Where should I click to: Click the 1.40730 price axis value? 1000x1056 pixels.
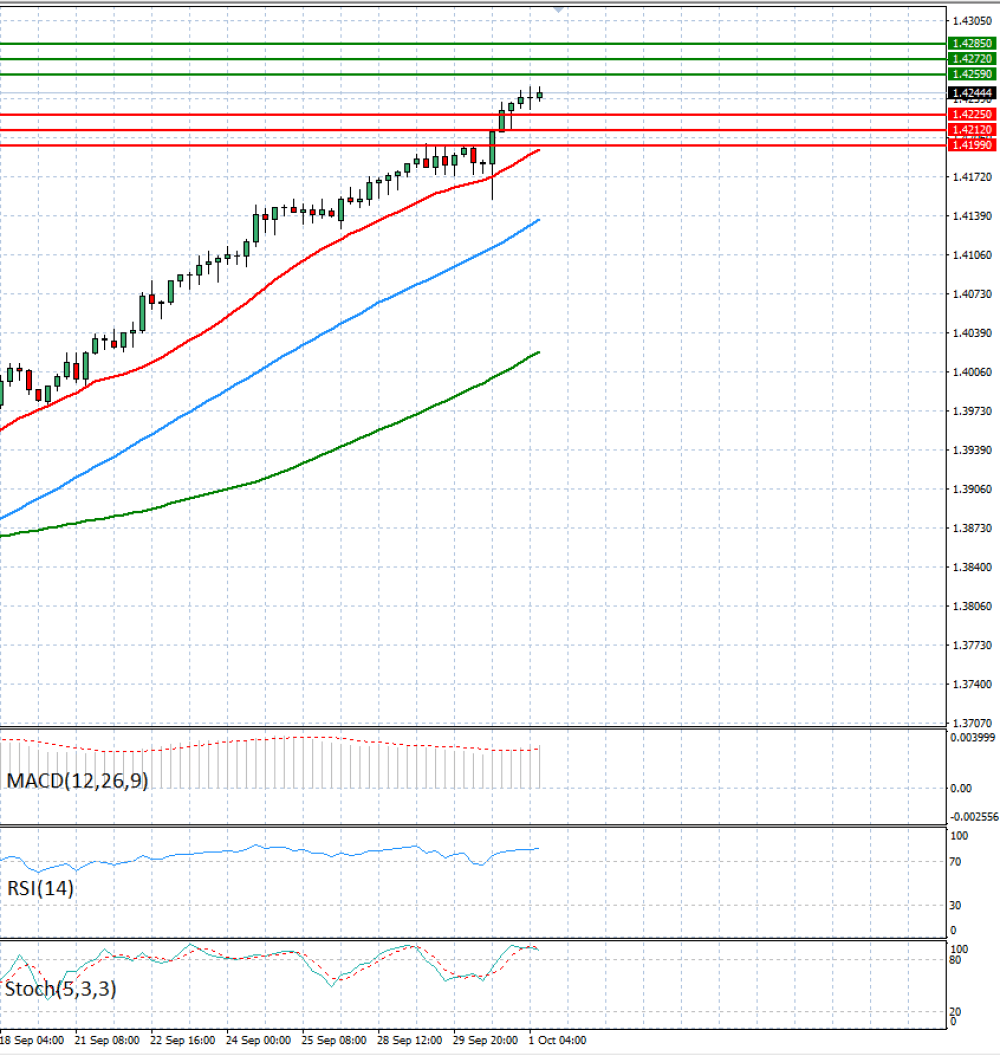972,294
